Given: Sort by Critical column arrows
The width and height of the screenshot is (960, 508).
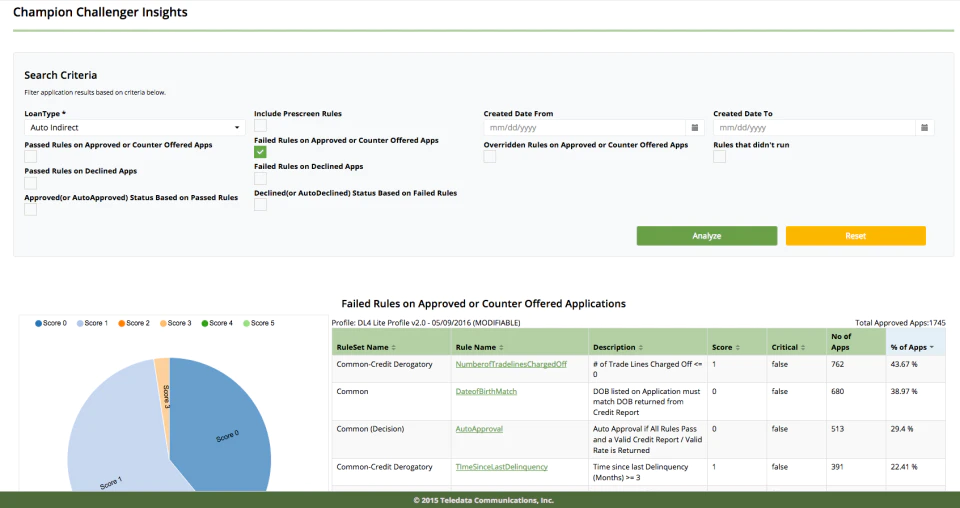Looking at the screenshot, I should point(803,348).
